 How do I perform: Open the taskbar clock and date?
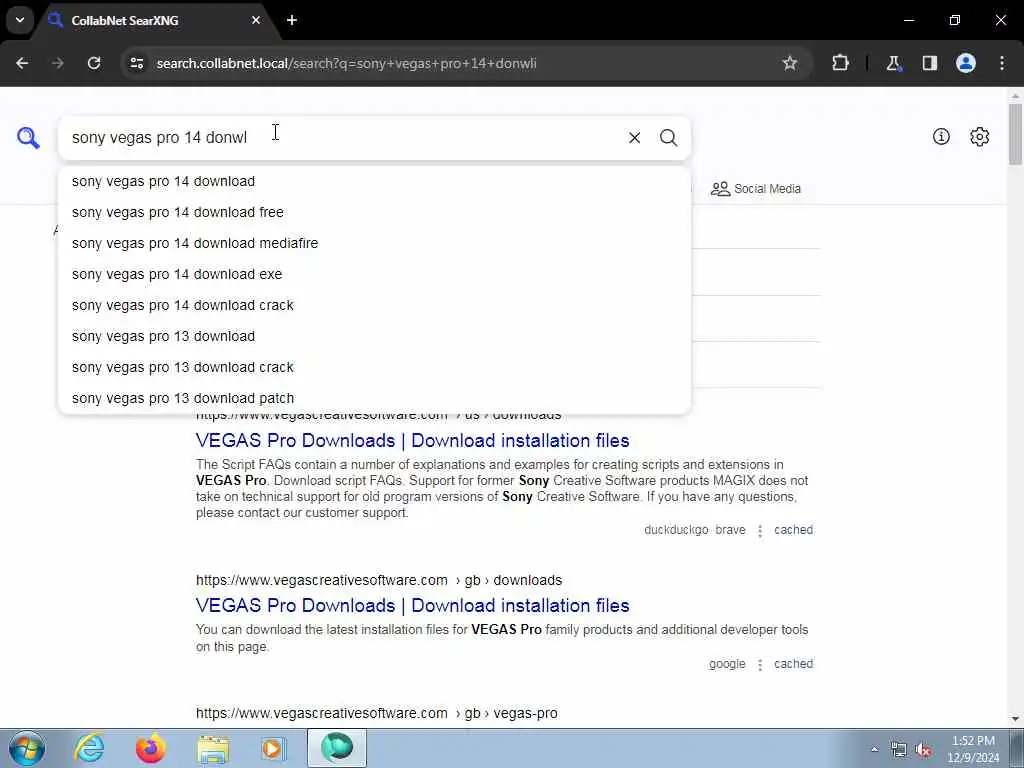(973, 749)
